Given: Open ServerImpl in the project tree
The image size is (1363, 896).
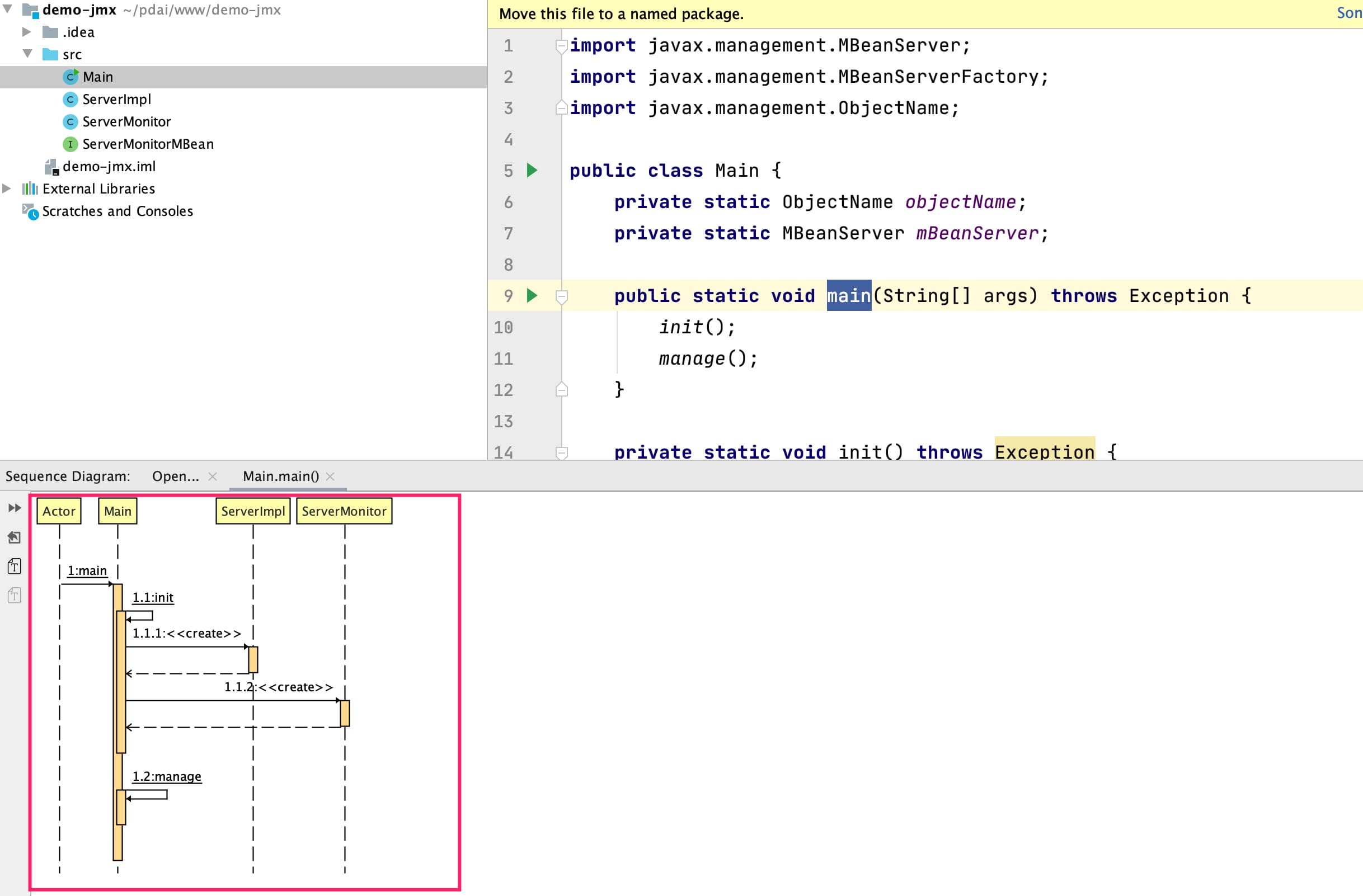Looking at the screenshot, I should click(x=116, y=100).
